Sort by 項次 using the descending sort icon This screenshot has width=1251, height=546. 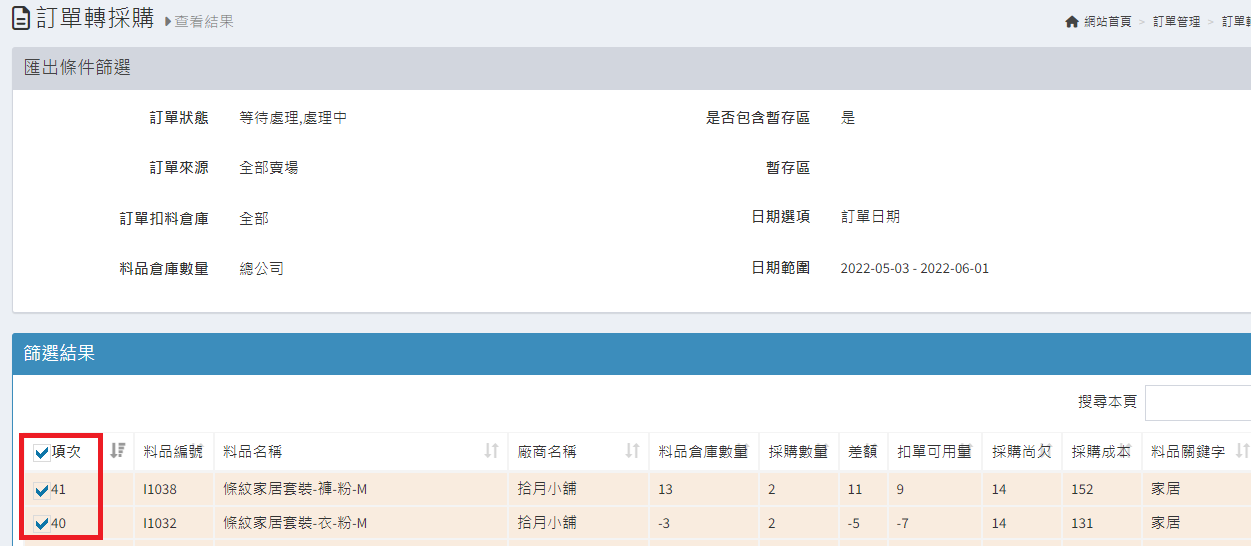click(x=117, y=451)
